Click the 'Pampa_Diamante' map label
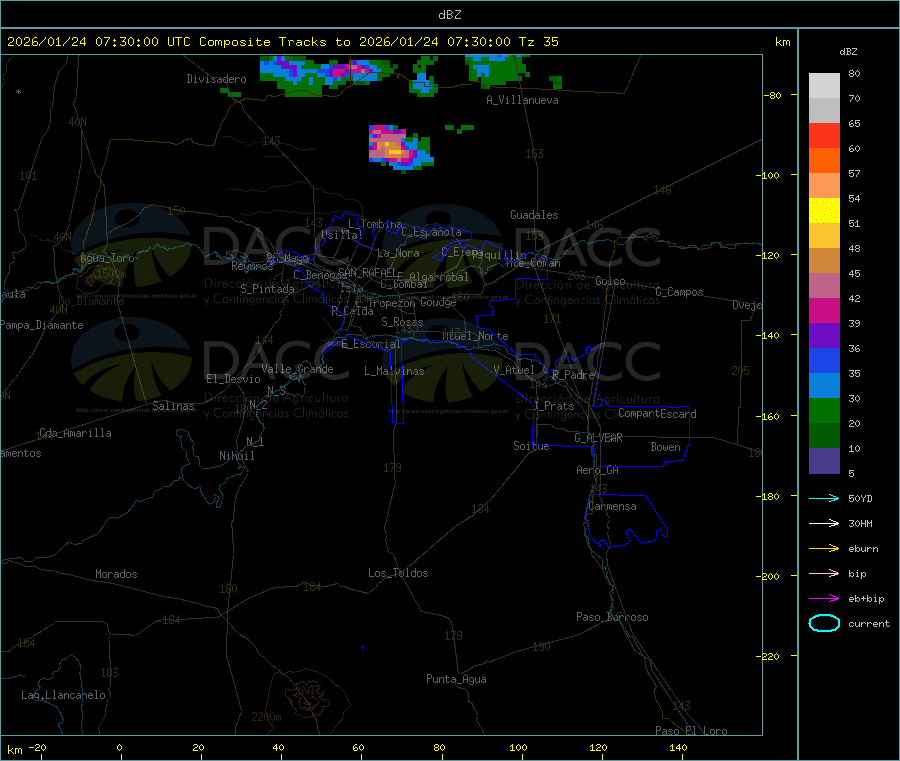 tap(42, 325)
